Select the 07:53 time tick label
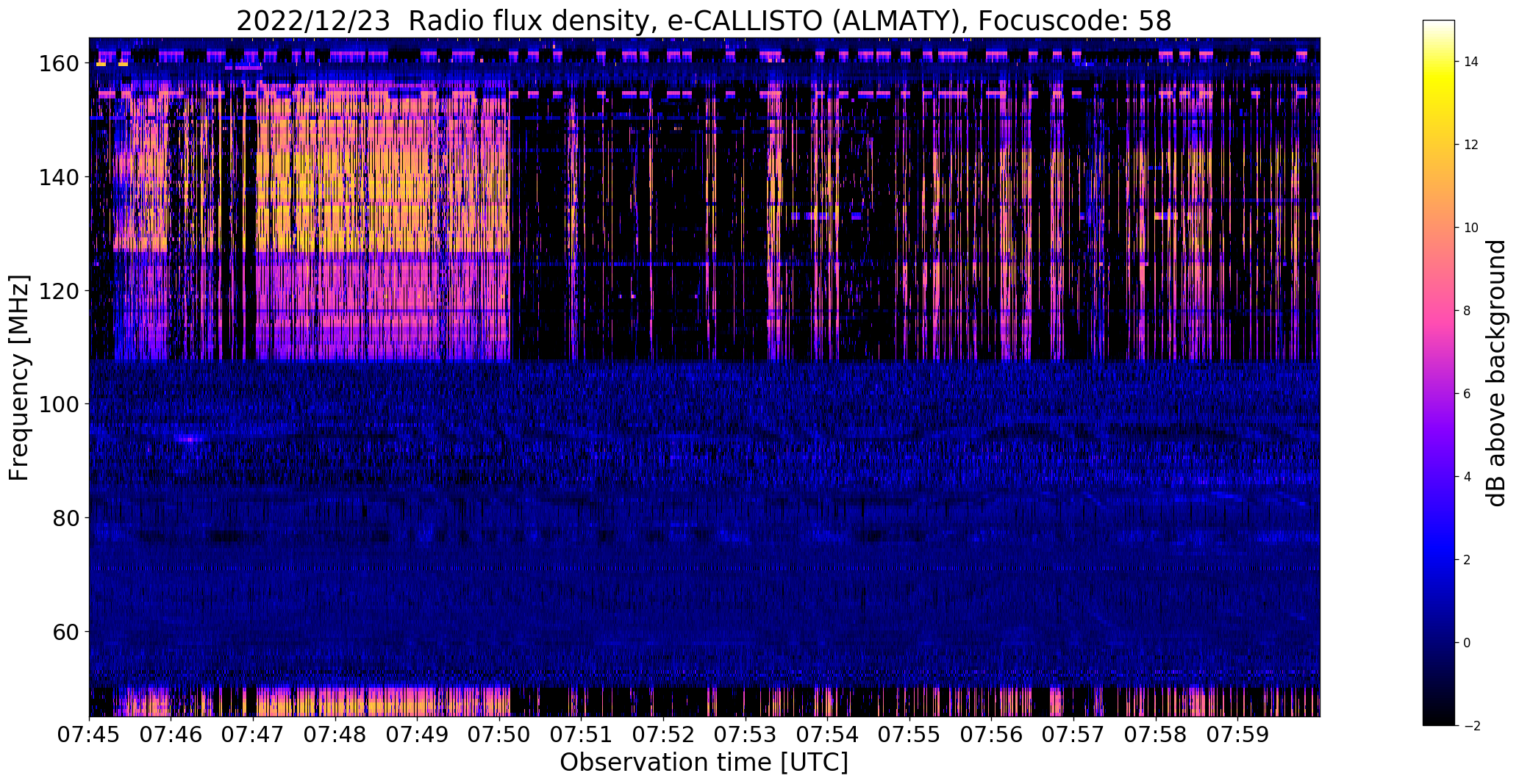This screenshot has width=1519, height=784. 746,734
